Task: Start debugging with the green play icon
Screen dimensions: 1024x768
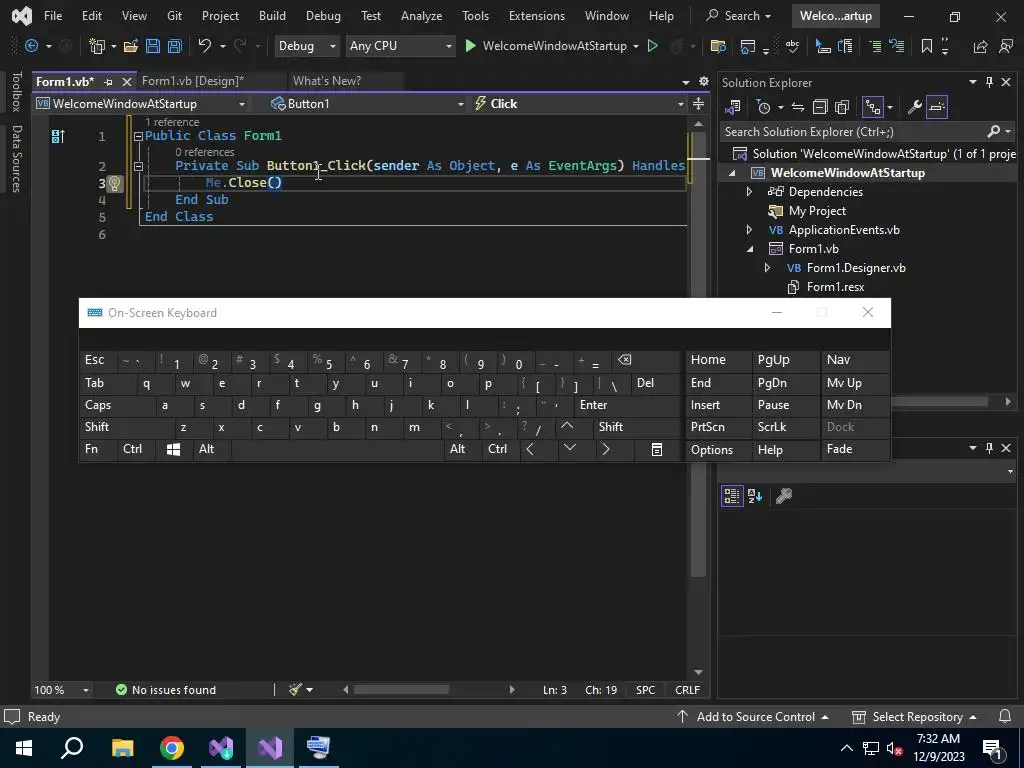Action: 470,46
